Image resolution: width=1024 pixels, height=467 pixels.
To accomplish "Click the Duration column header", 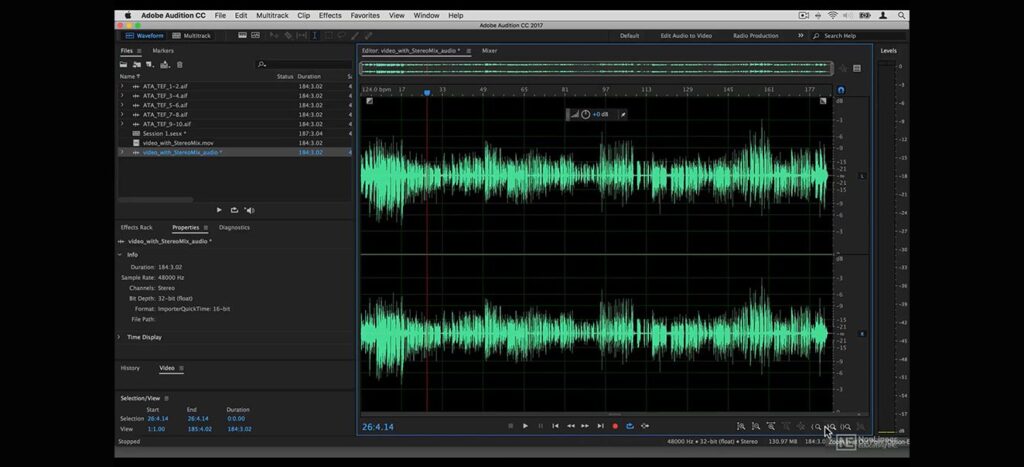I will [x=309, y=76].
